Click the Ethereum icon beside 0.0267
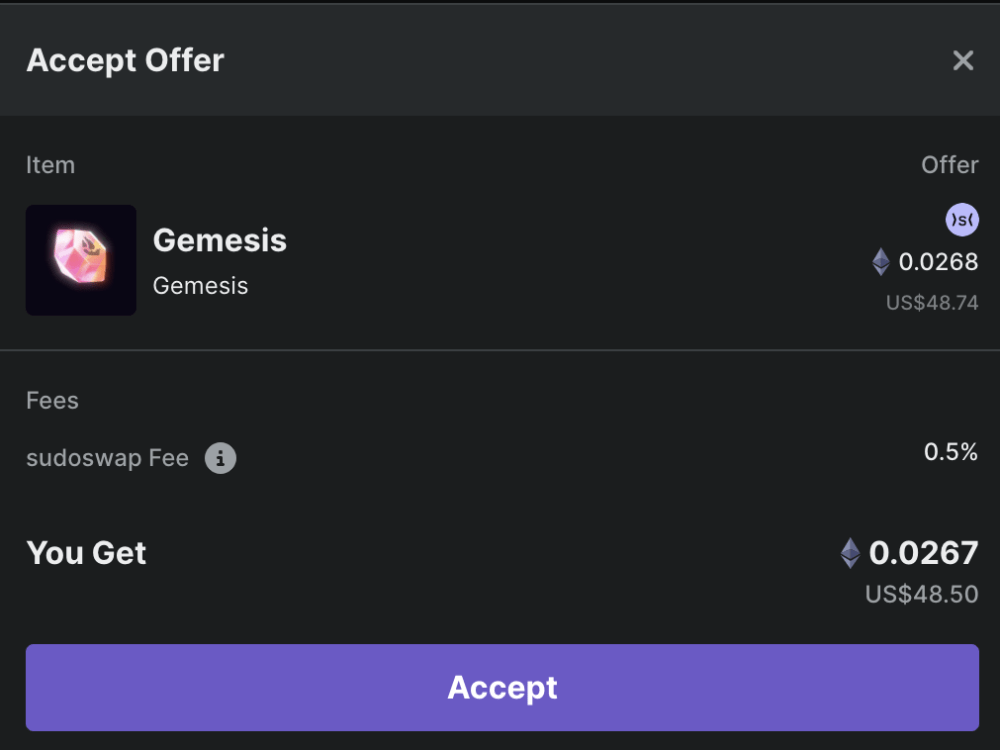1000x750 pixels. (x=850, y=553)
